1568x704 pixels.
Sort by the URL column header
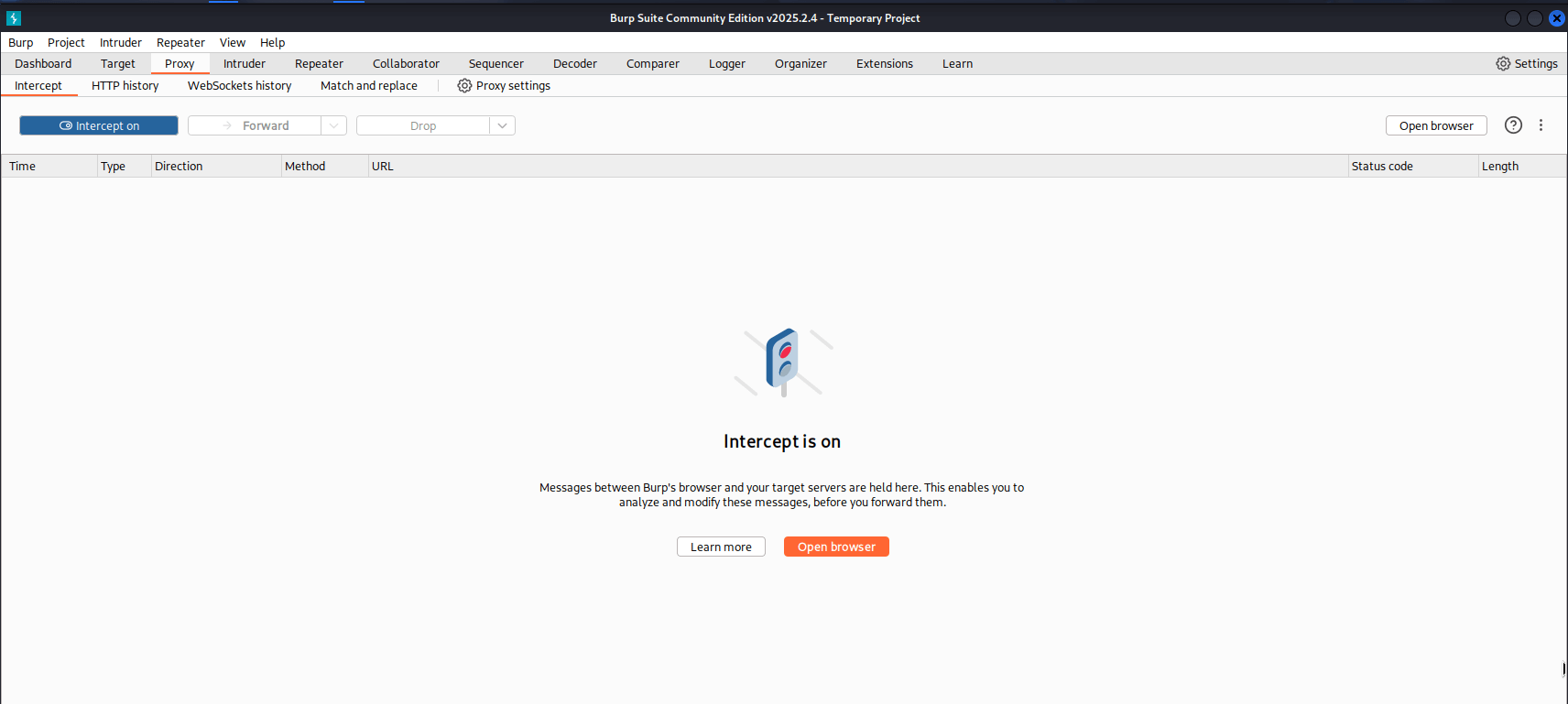(x=858, y=167)
